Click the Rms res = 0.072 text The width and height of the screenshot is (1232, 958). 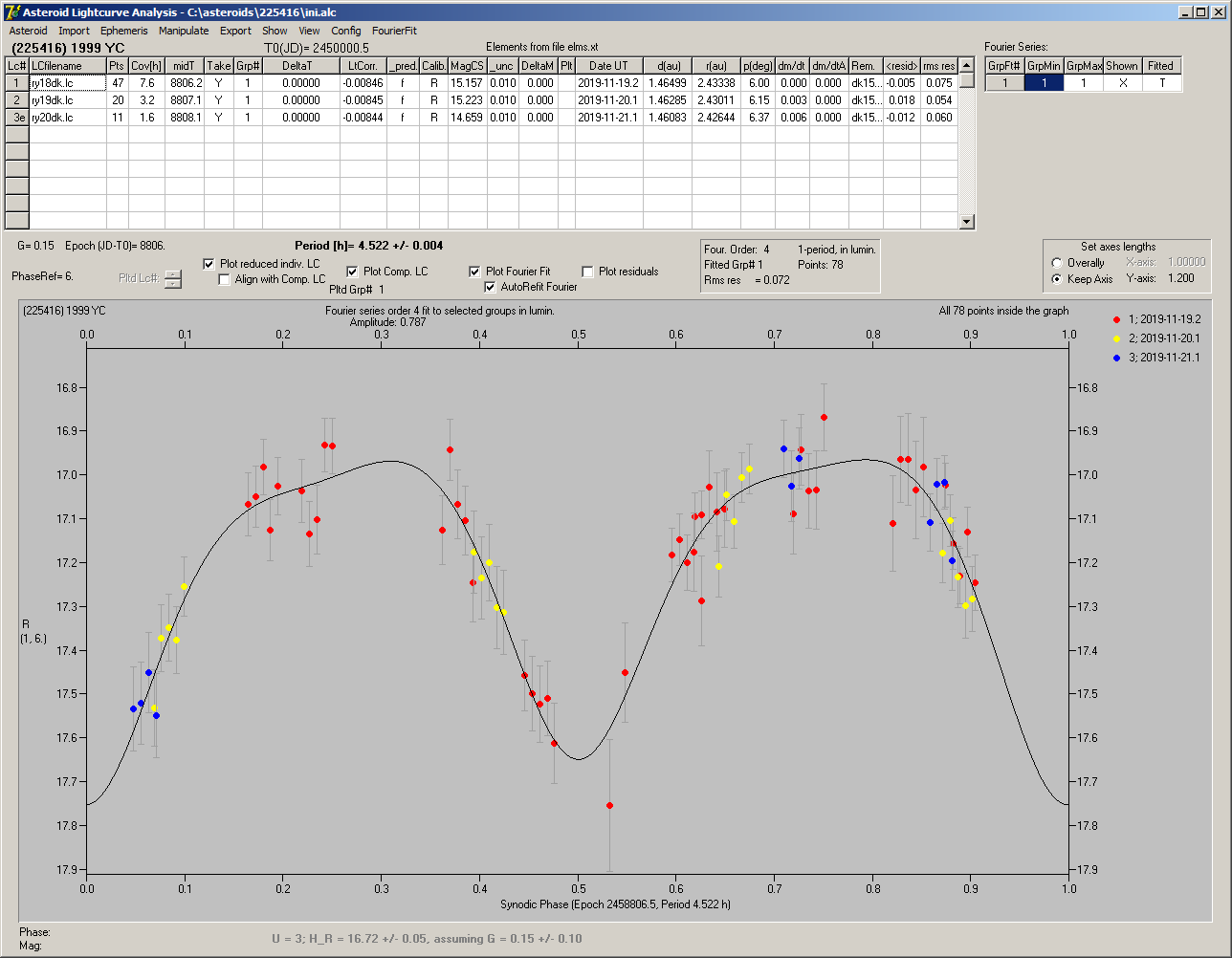748,280
